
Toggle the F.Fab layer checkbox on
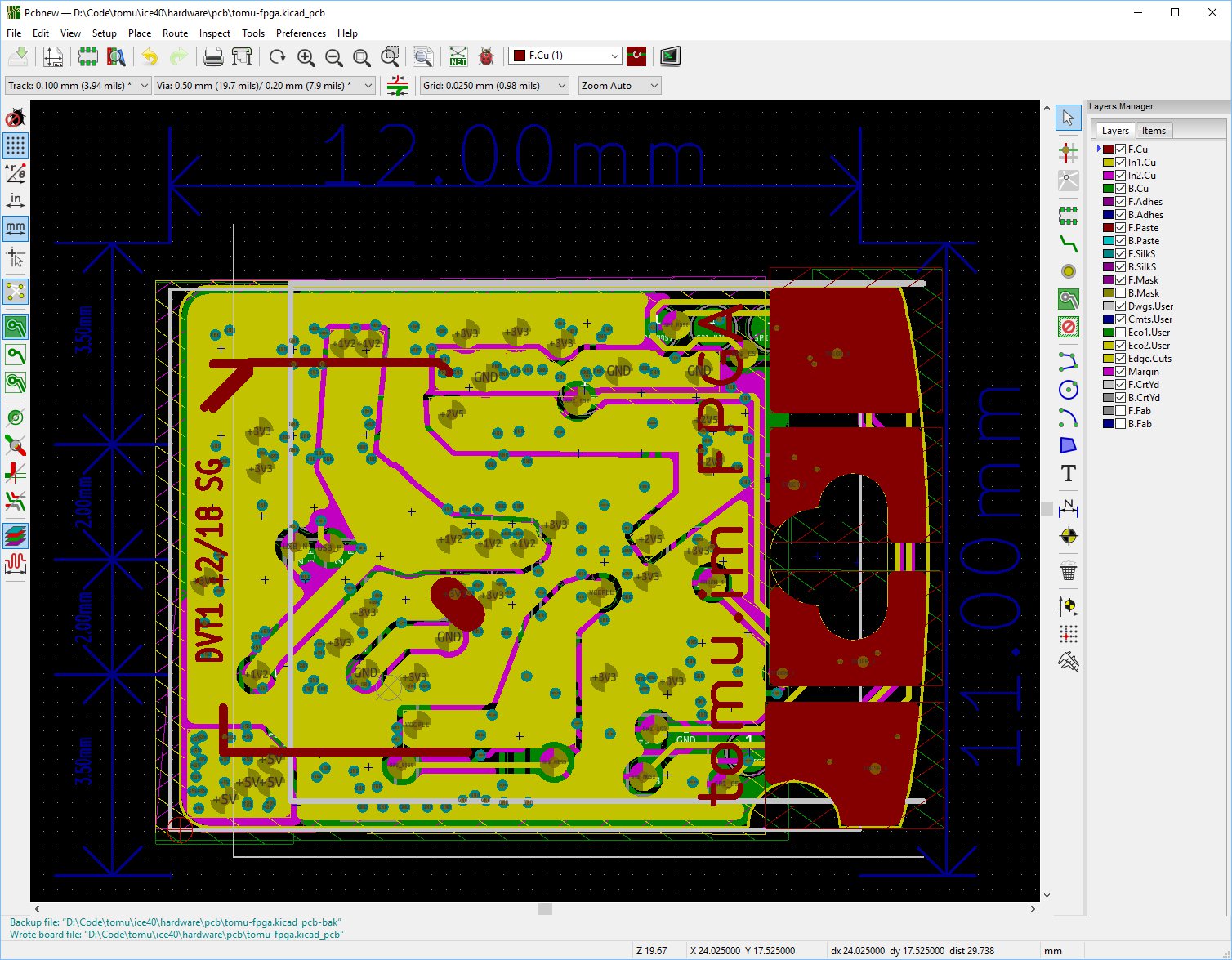coord(1121,411)
